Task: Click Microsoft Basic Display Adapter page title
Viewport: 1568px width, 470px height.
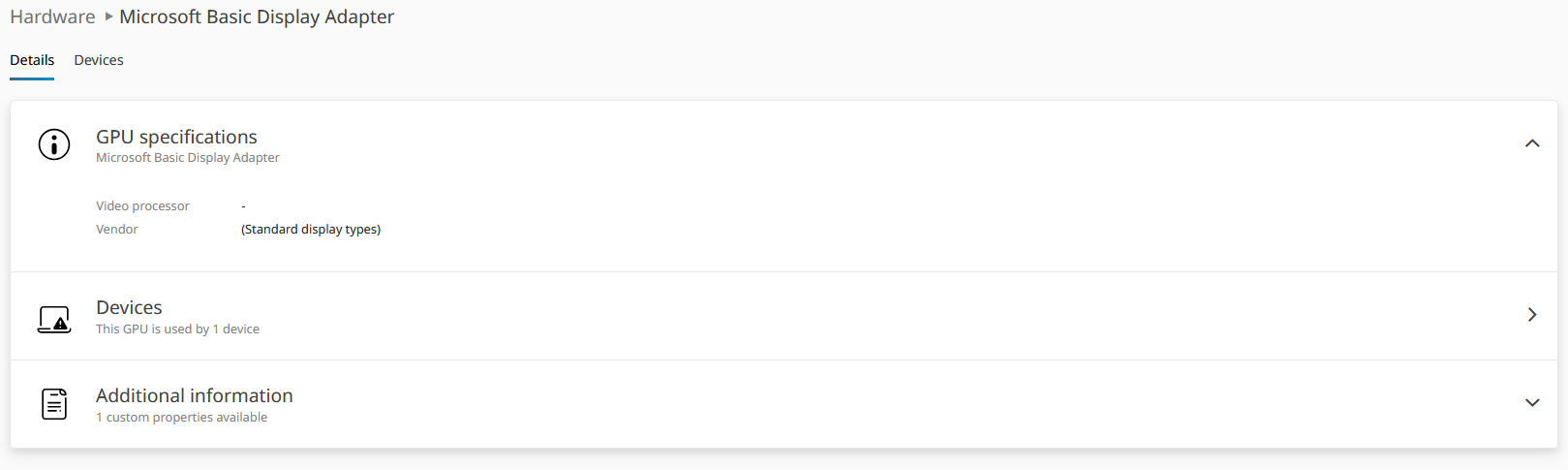Action: pyautogui.click(x=257, y=16)
